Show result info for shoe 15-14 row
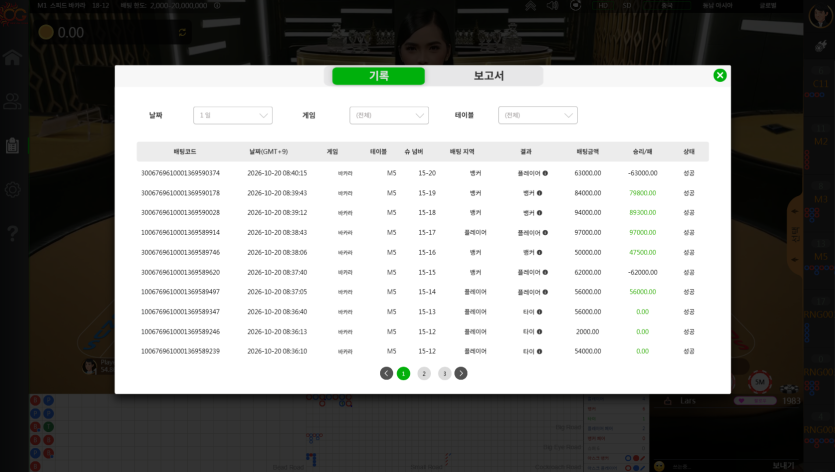 (545, 292)
